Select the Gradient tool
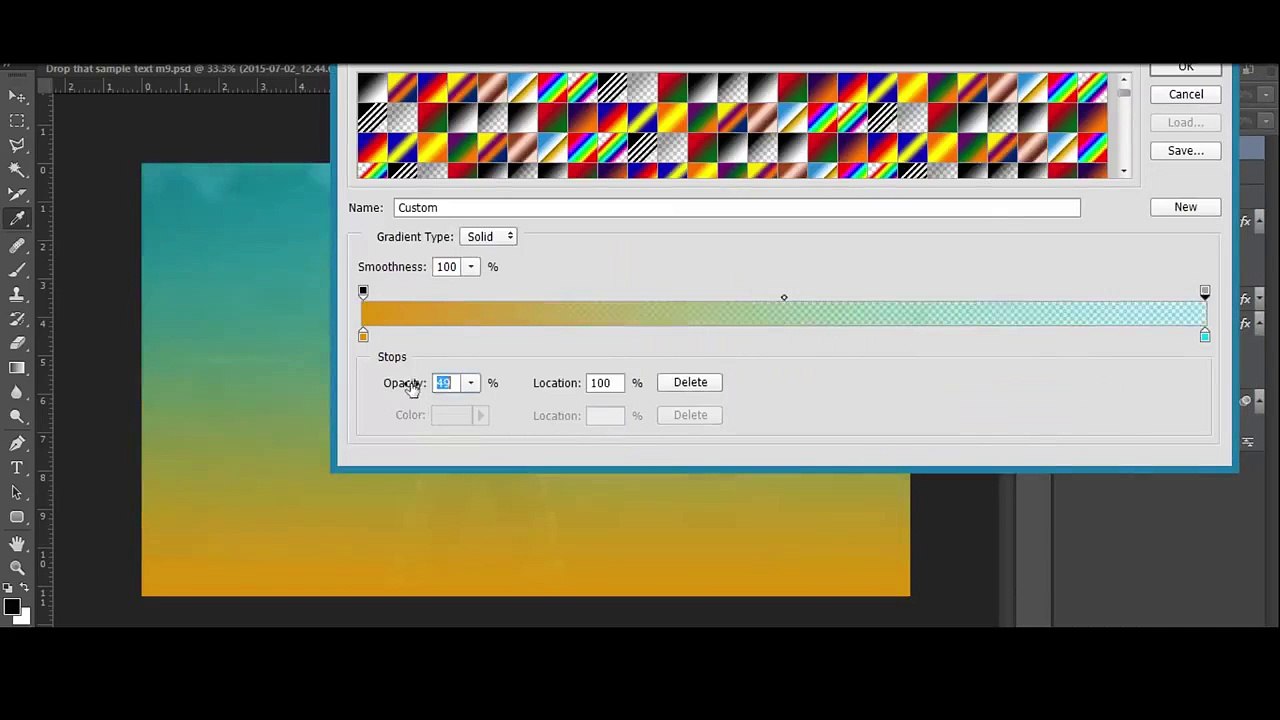Image resolution: width=1280 pixels, height=720 pixels. 17,368
